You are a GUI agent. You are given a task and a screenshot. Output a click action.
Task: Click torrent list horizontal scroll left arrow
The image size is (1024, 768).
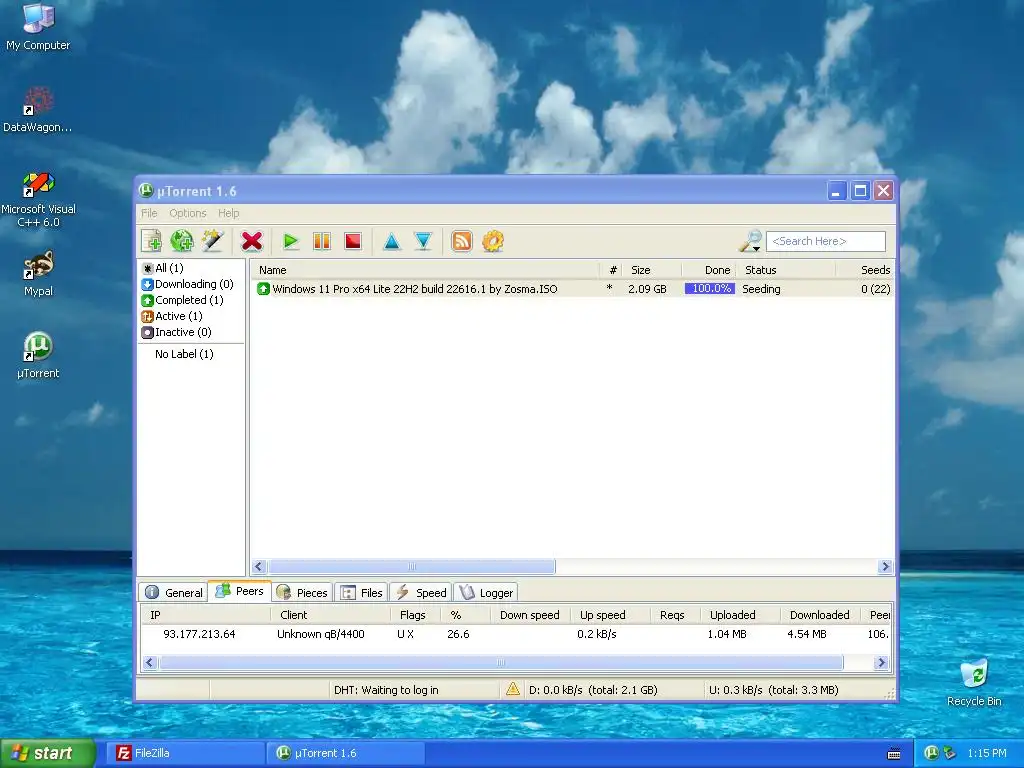[259, 566]
